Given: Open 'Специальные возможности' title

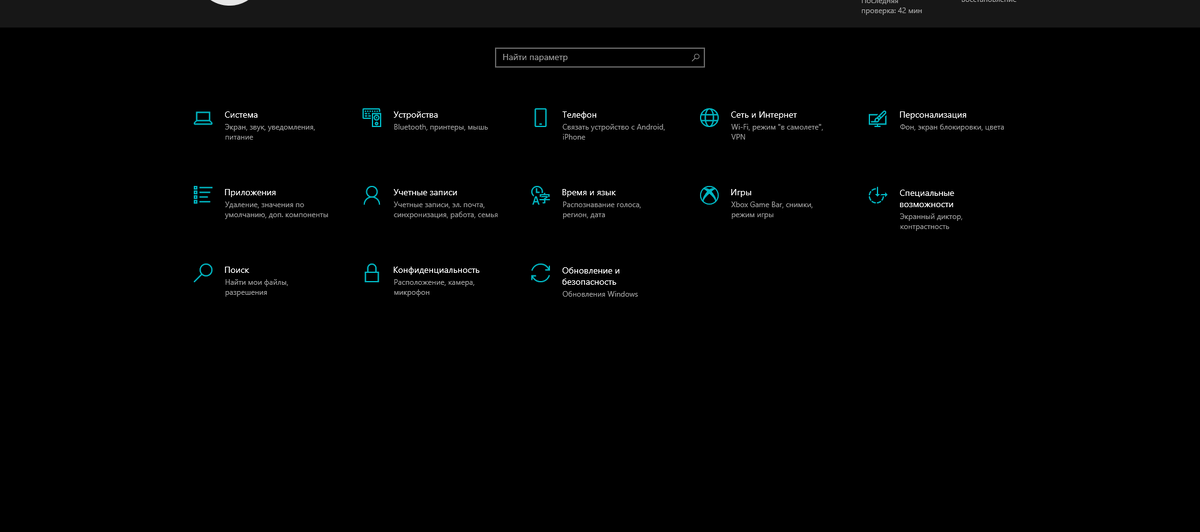Looking at the screenshot, I should click(x=927, y=198).
